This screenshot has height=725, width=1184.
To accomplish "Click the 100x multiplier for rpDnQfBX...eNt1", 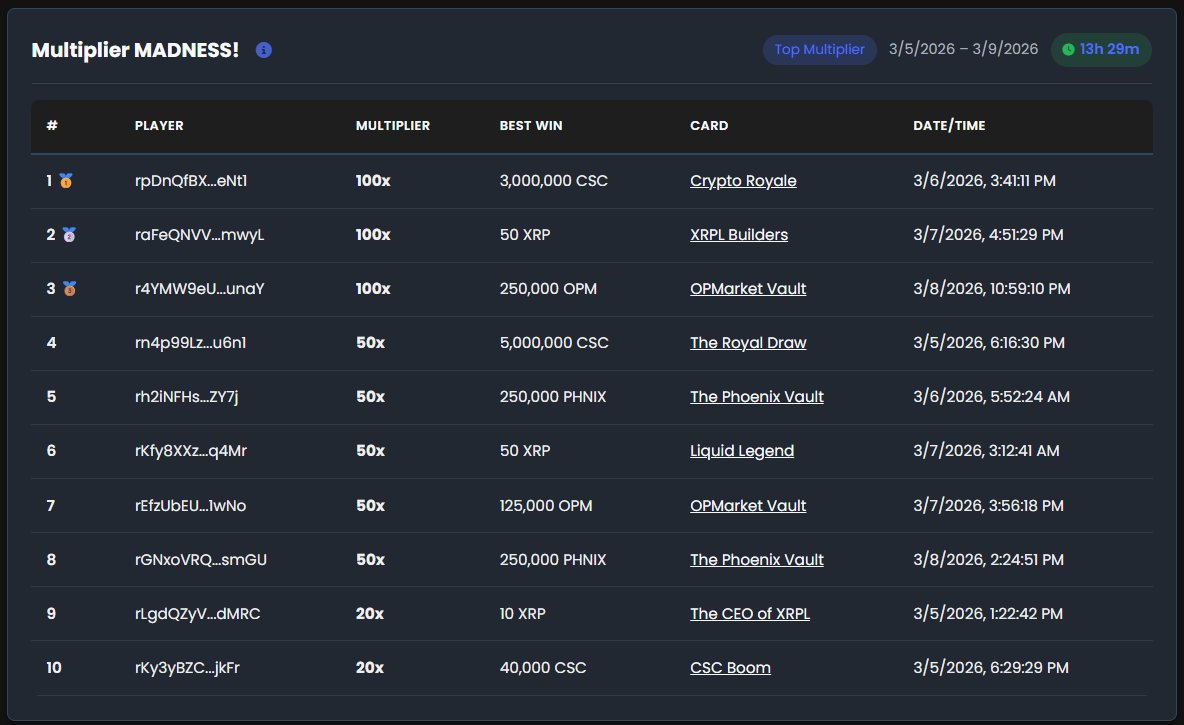I will [373, 180].
